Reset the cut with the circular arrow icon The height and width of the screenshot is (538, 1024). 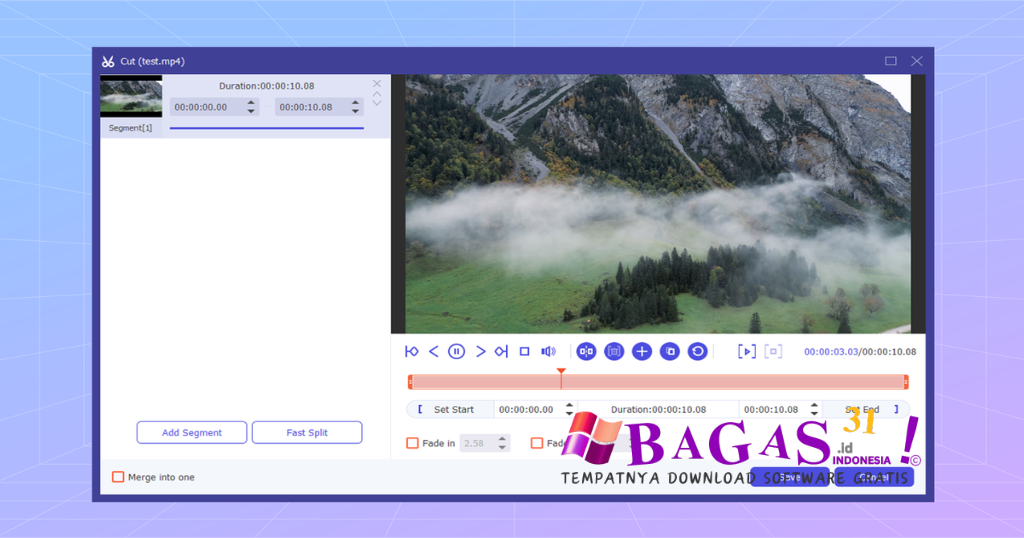tap(697, 352)
